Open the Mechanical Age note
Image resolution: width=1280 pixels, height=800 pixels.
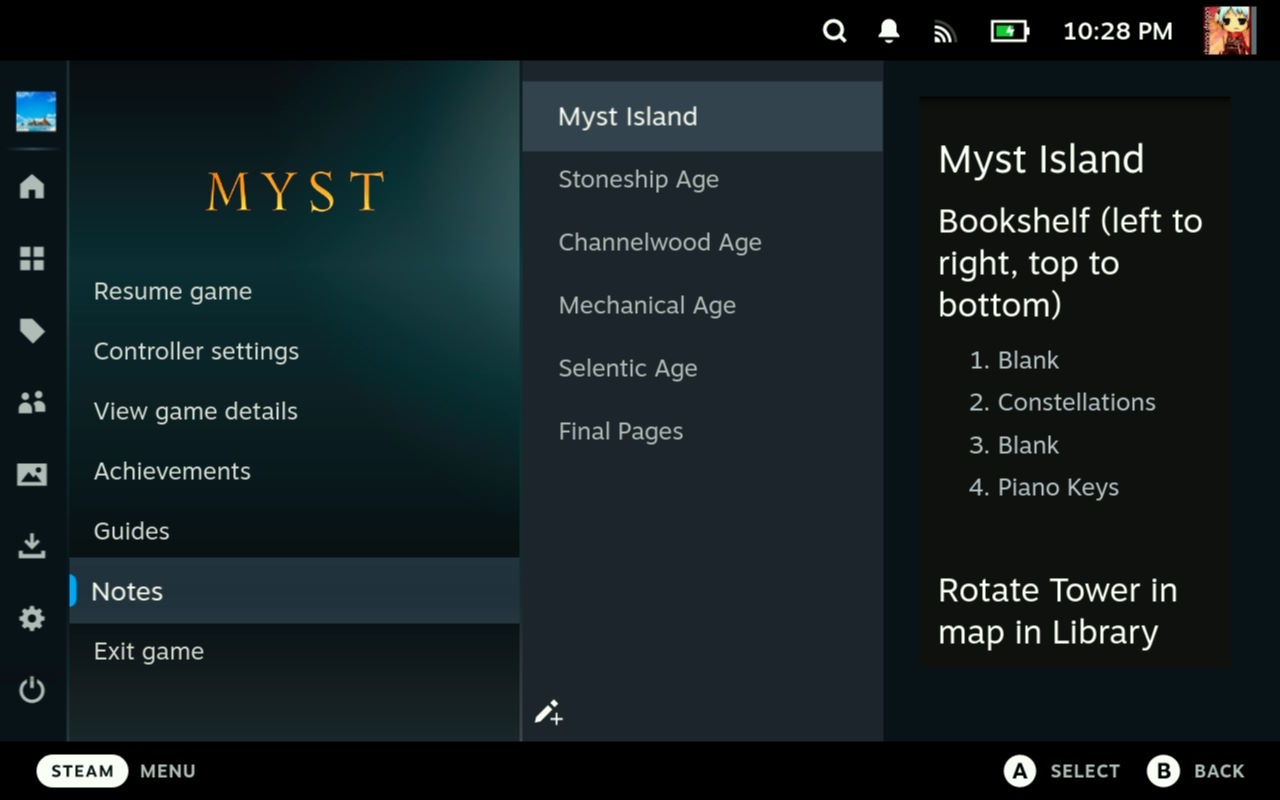coord(702,305)
